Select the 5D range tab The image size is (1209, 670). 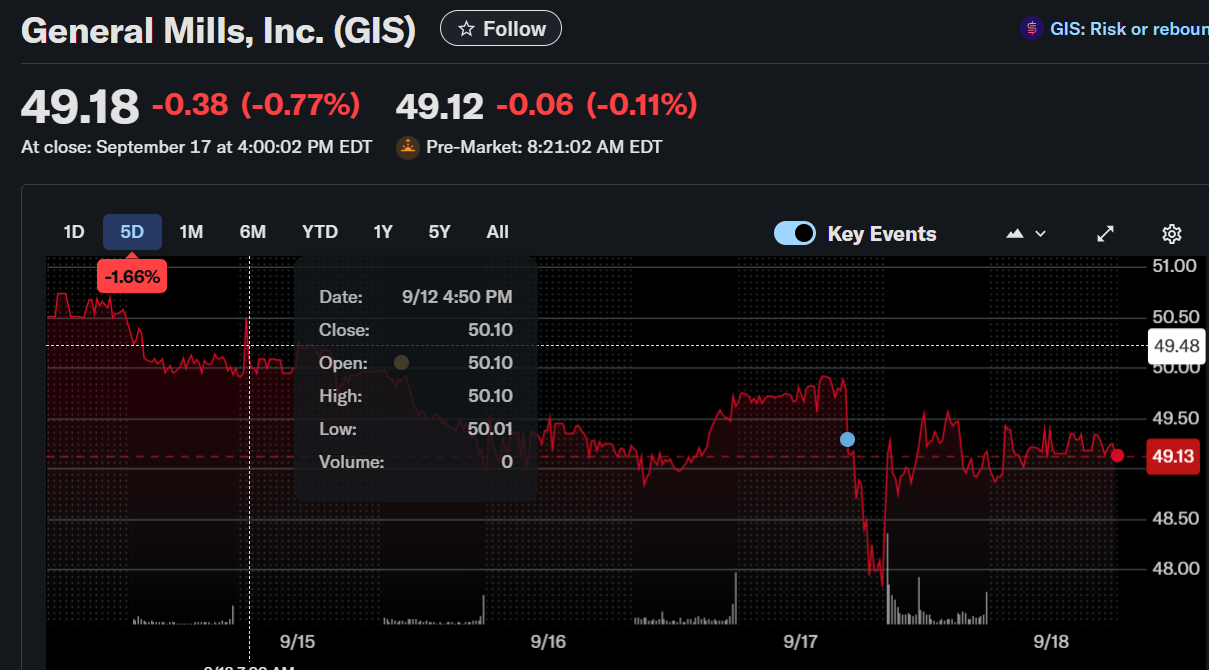click(x=132, y=232)
